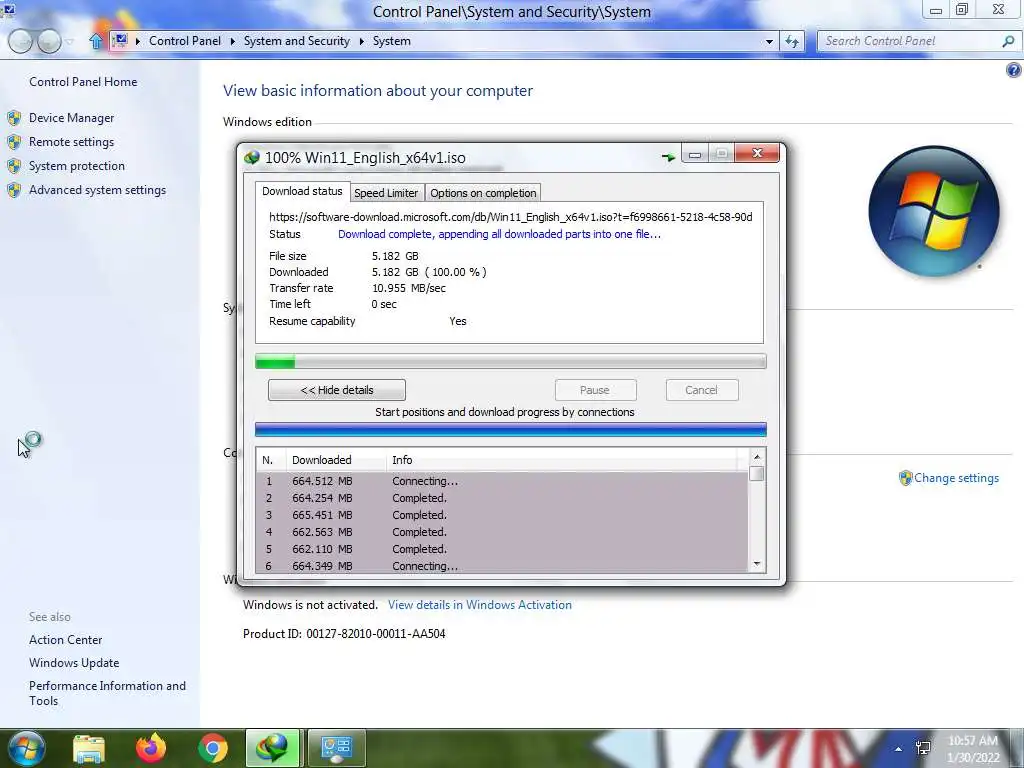1024x768 pixels.
Task: Select connection row 4 with 662.563 MB
Action: click(502, 532)
